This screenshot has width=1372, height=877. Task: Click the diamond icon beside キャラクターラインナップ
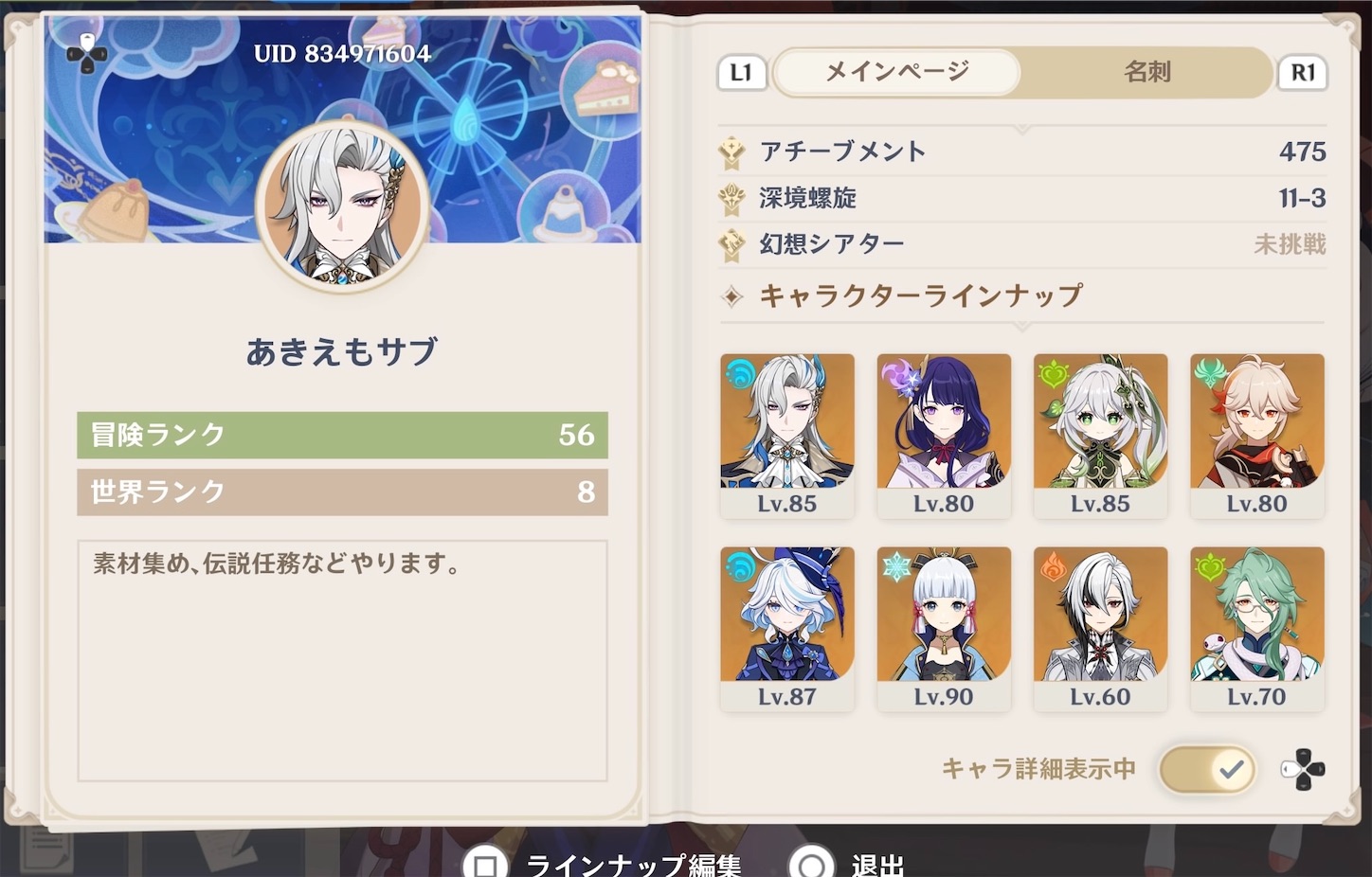pyautogui.click(x=731, y=296)
